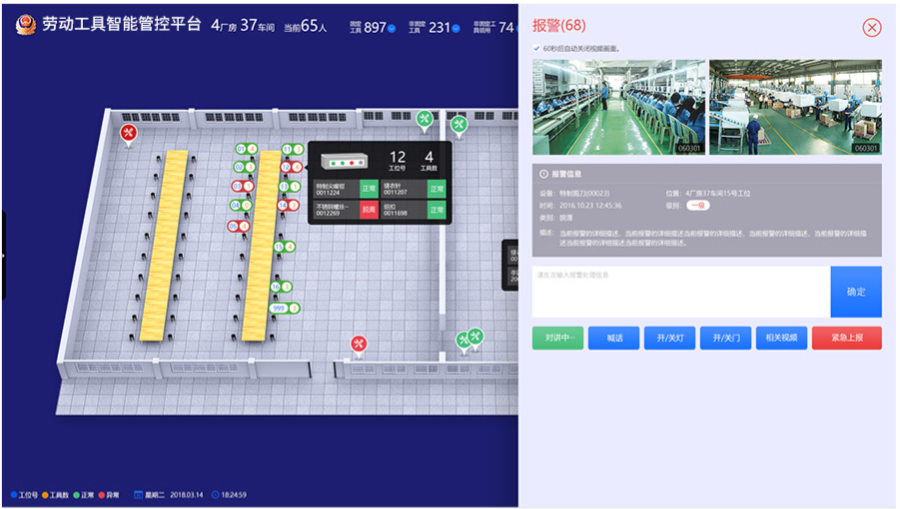This screenshot has width=900, height=509.
Task: Click the red 脱离 status of tool 0012269
Action: point(368,209)
